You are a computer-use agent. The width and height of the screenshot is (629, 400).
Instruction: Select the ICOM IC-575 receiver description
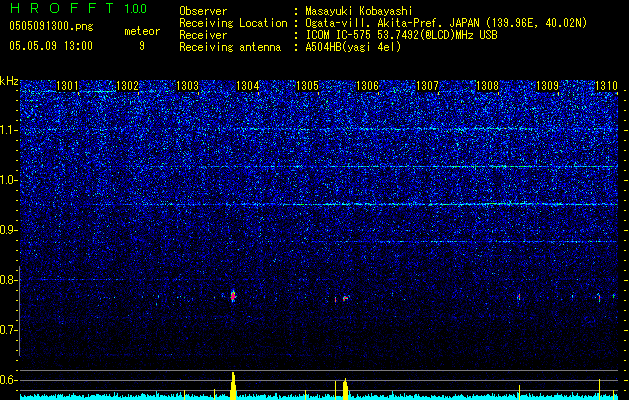[401, 35]
